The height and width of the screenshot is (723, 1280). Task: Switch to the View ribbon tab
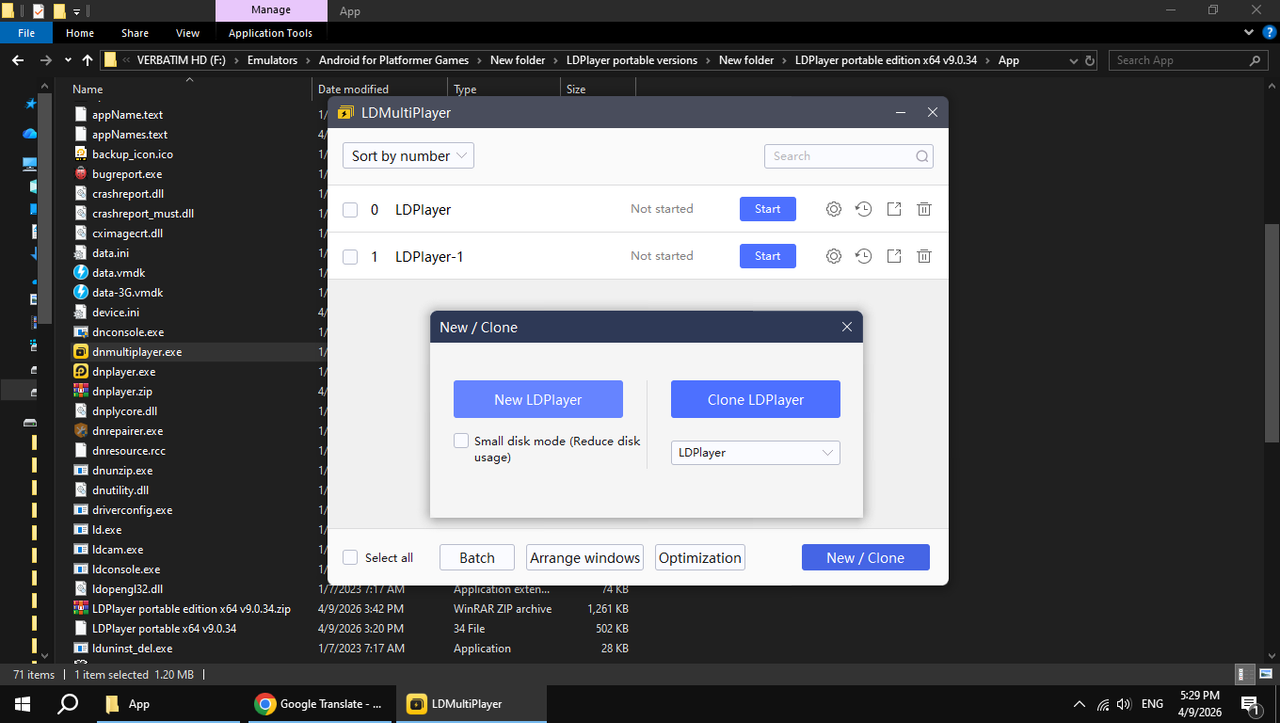tap(187, 33)
